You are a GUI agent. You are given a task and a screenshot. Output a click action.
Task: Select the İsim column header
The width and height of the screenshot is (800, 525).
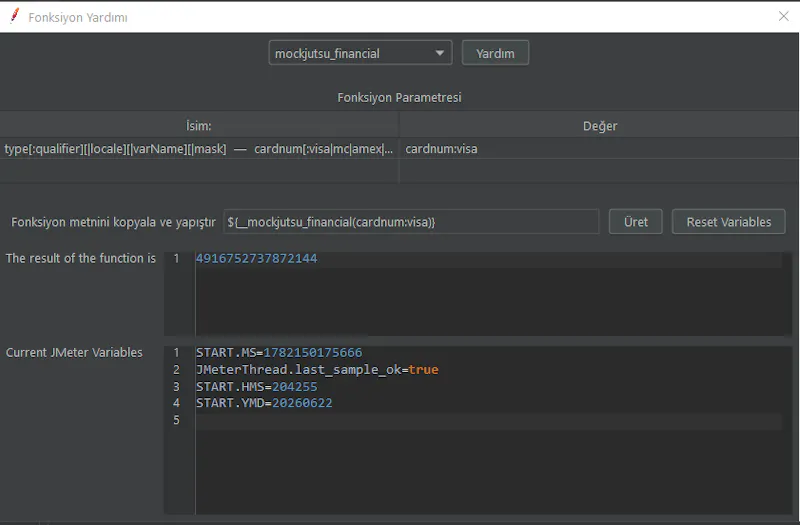[199, 126]
